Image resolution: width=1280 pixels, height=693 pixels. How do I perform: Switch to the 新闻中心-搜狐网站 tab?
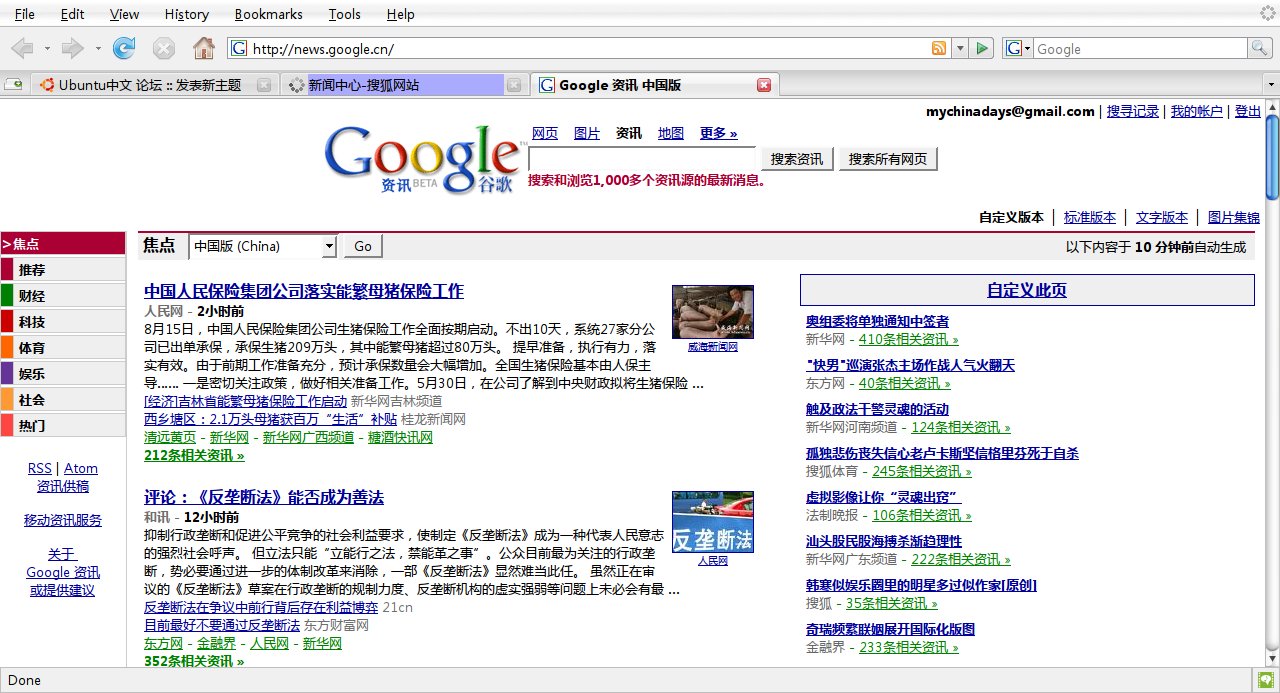tap(403, 85)
